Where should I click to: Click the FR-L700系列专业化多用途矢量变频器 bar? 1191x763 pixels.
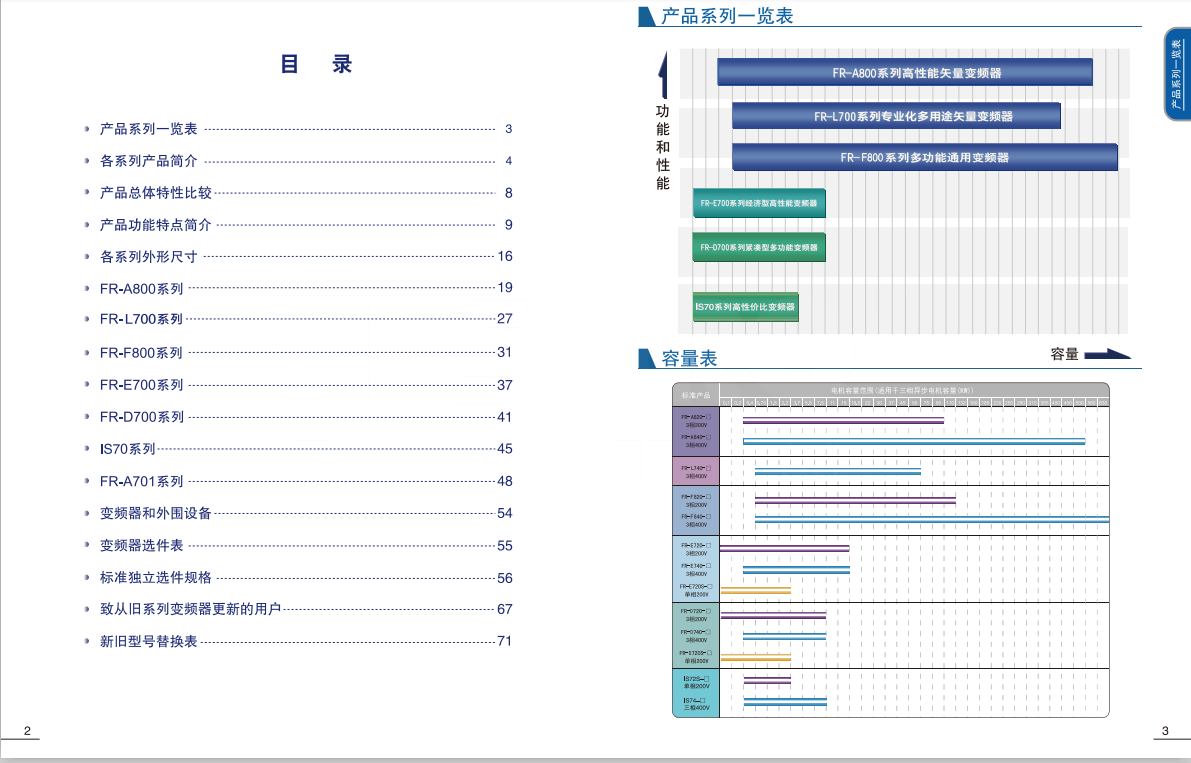click(896, 116)
